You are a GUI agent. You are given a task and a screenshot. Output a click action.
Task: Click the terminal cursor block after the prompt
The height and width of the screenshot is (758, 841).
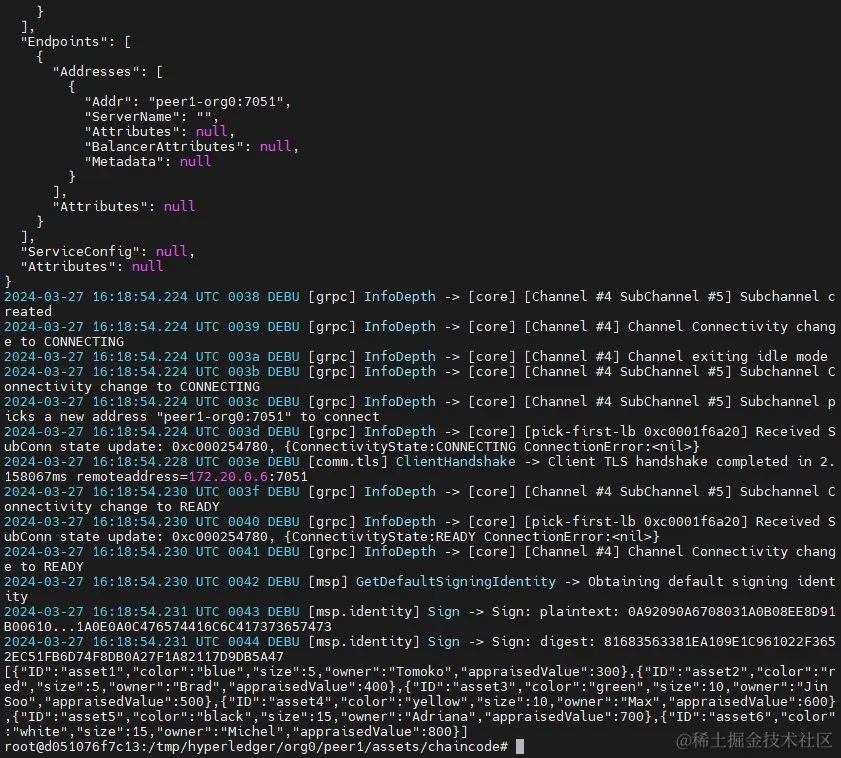519,747
